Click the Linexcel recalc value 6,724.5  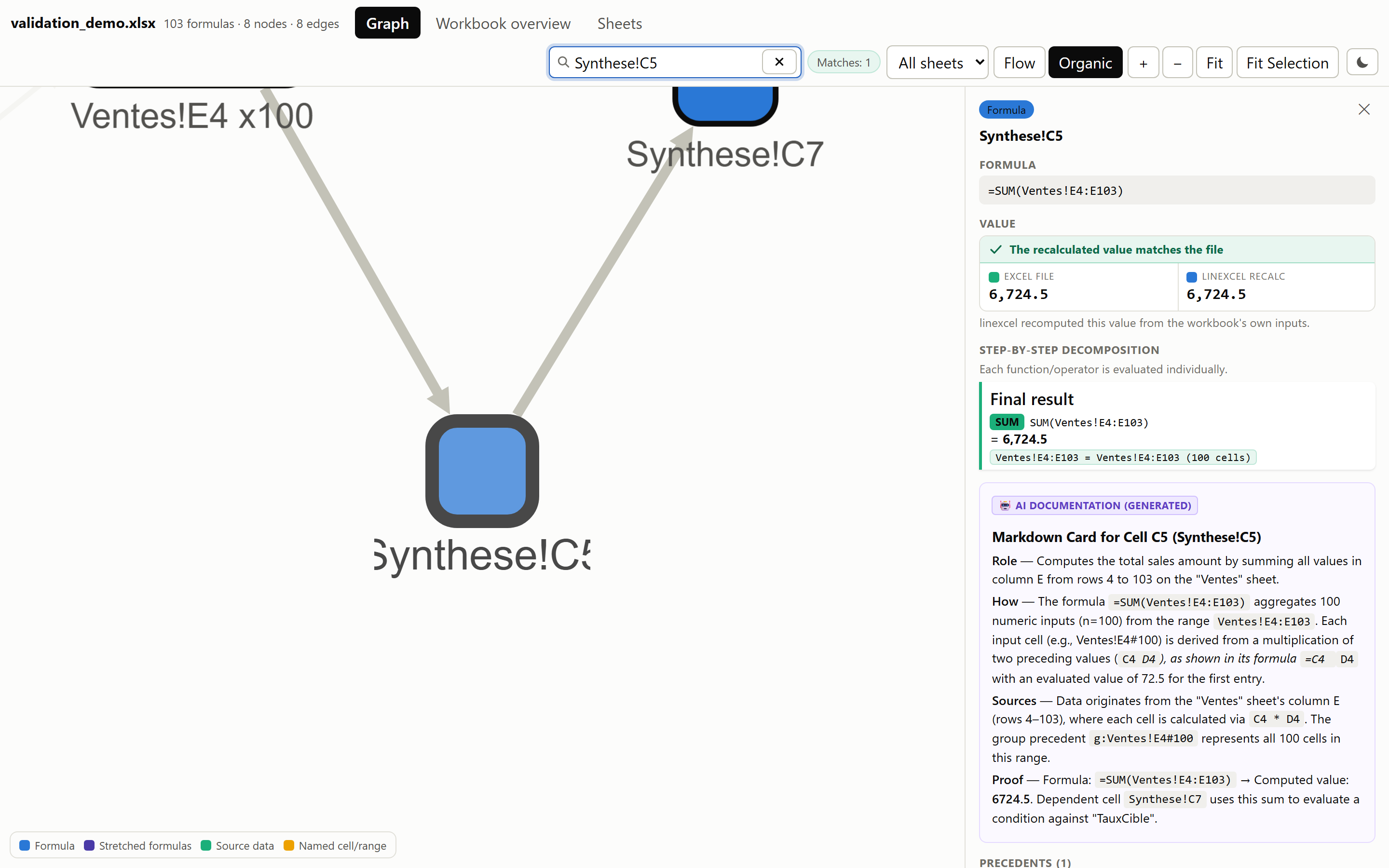[x=1216, y=294]
